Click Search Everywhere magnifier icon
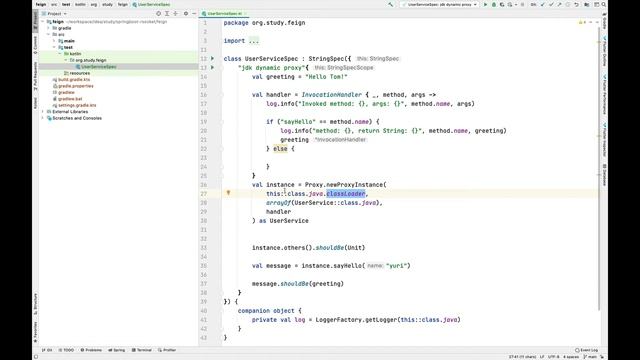 (604, 4)
